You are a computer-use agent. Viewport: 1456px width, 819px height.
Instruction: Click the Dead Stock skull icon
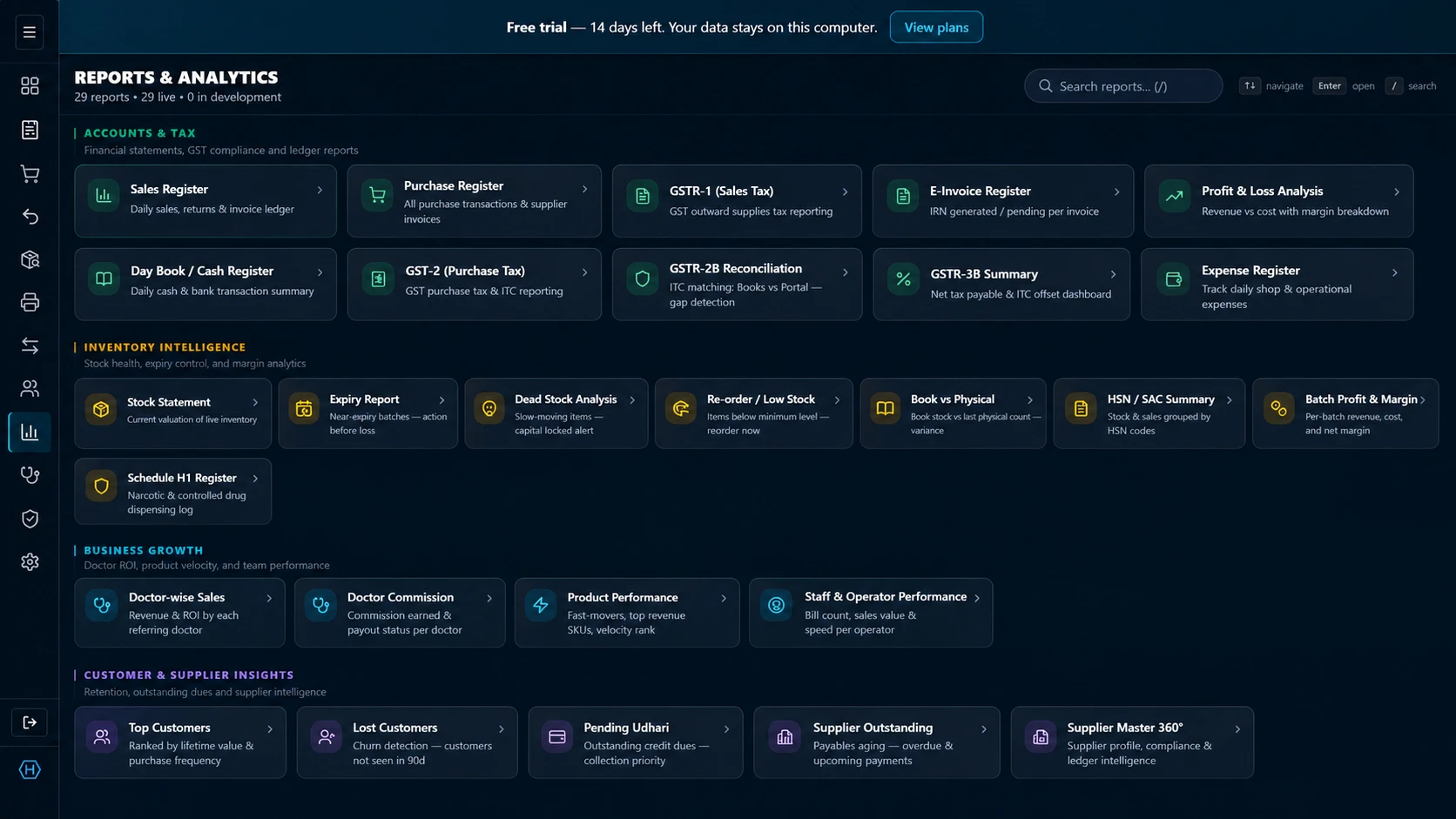pos(489,409)
